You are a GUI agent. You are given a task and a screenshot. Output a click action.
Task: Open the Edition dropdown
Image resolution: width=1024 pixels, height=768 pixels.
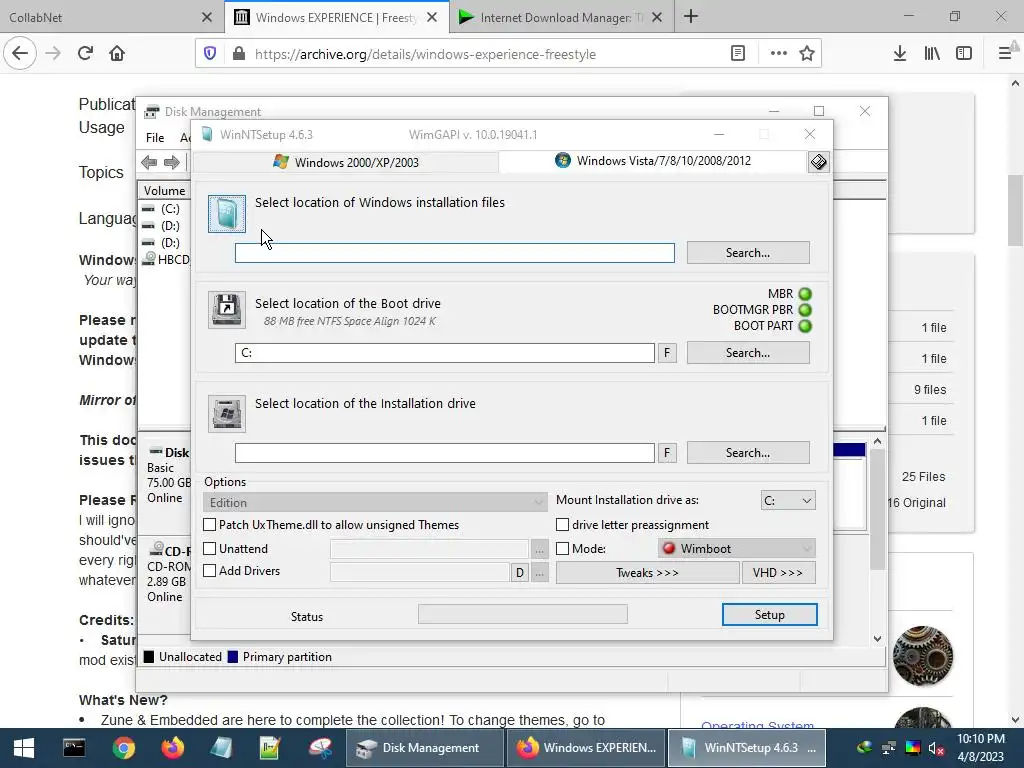[x=375, y=502]
